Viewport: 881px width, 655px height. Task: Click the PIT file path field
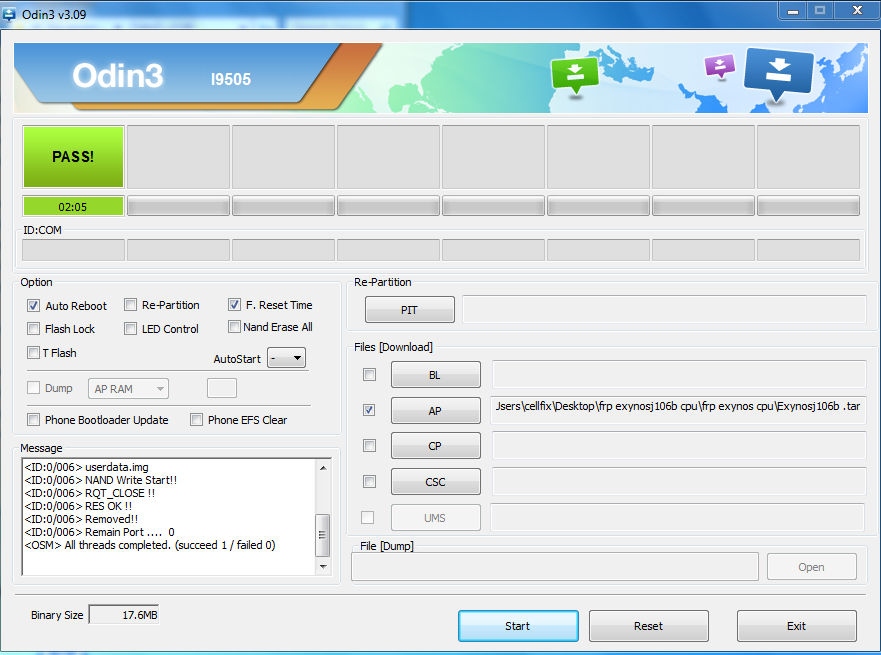[664, 310]
